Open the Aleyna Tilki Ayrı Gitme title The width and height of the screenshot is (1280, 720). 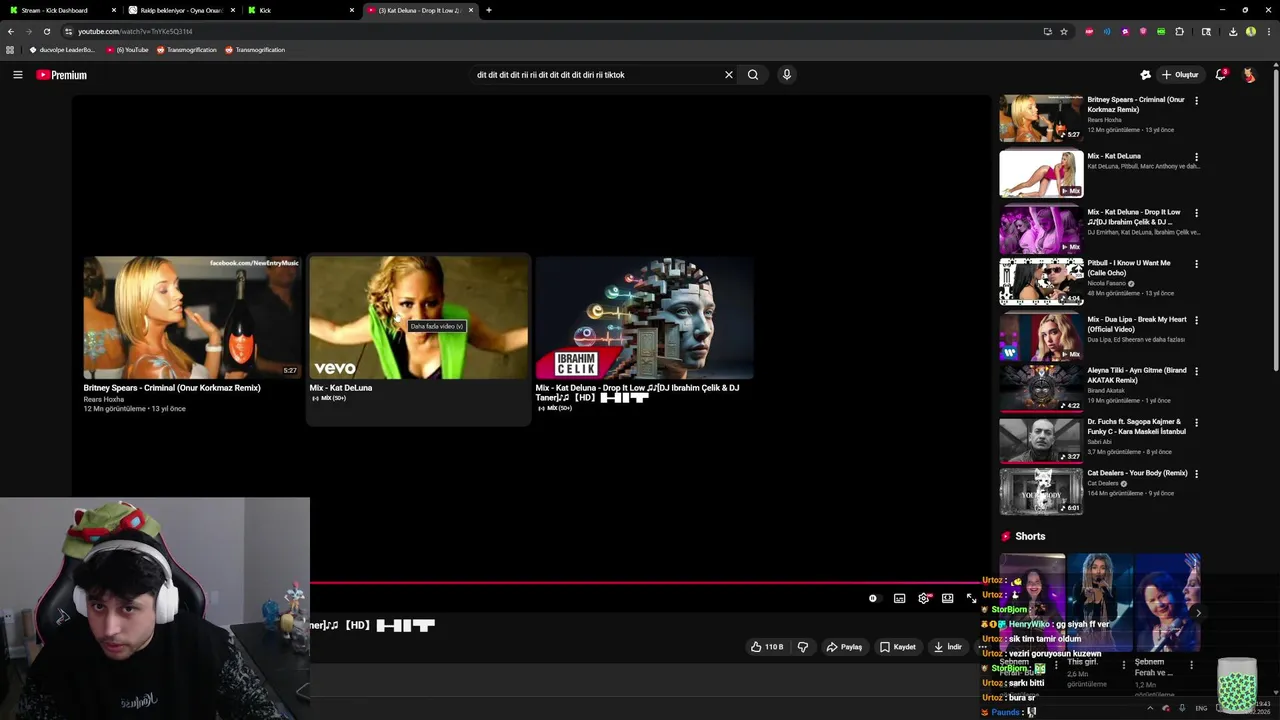[x=1137, y=375]
